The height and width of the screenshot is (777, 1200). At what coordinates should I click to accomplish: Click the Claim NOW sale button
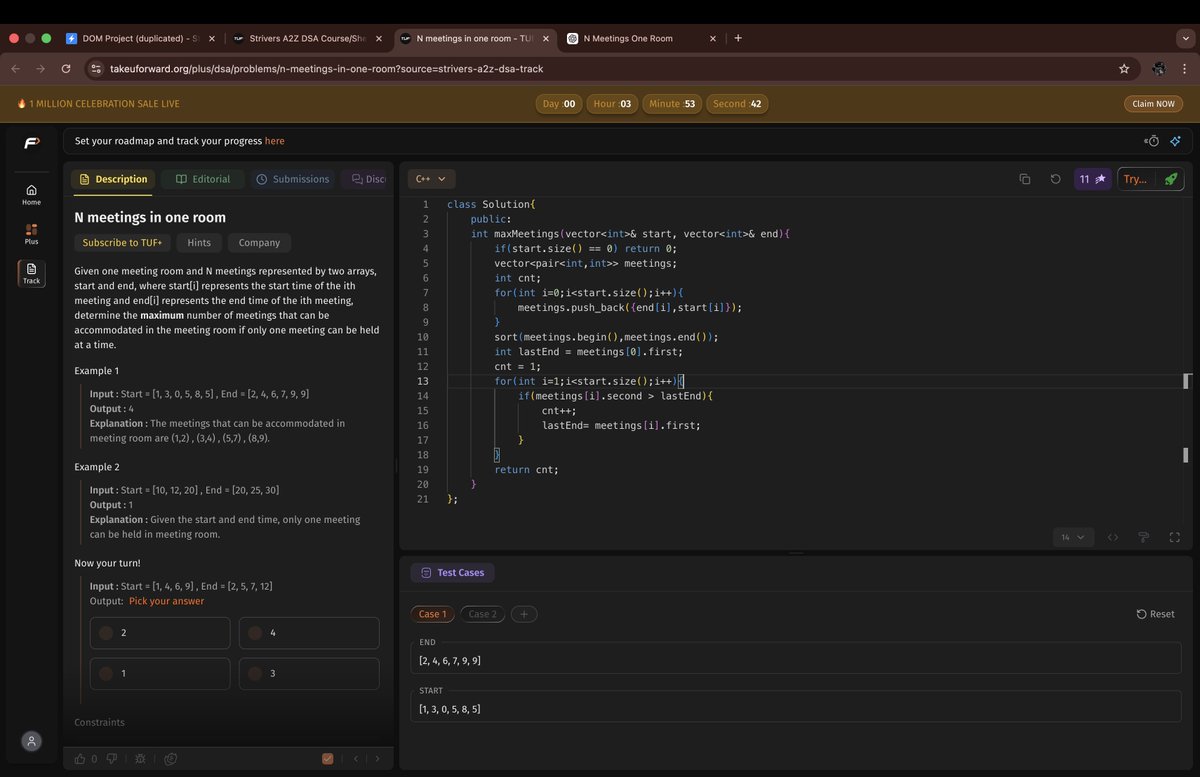coord(1153,104)
